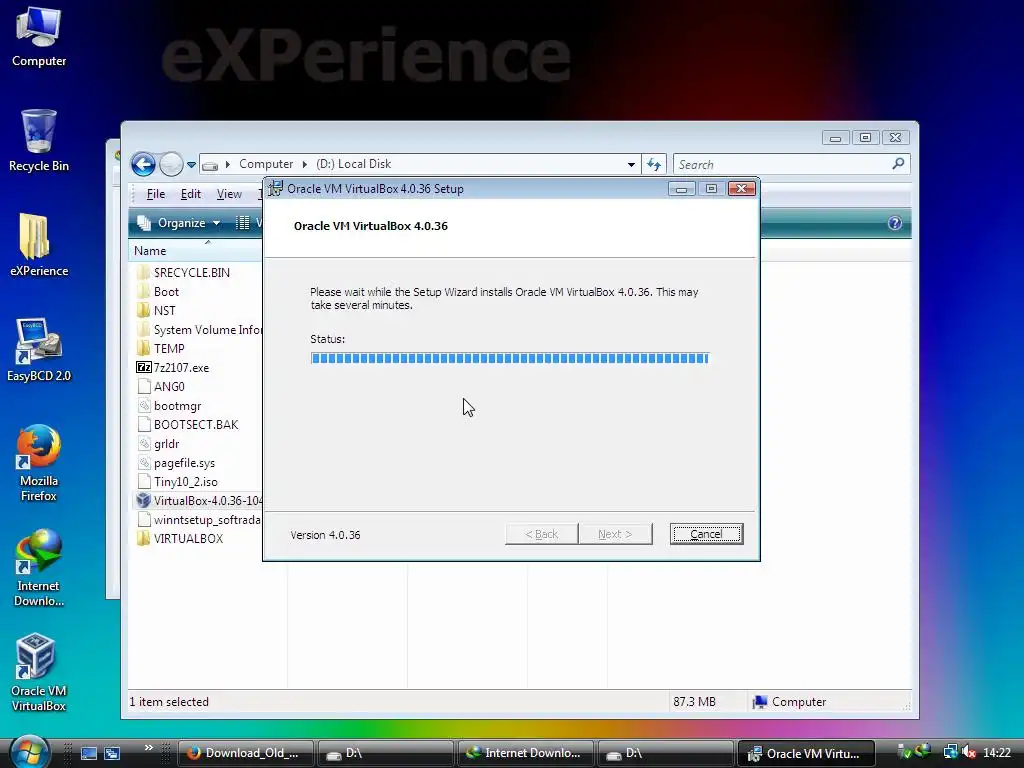Click the disabled Back button in setup

coord(541,534)
